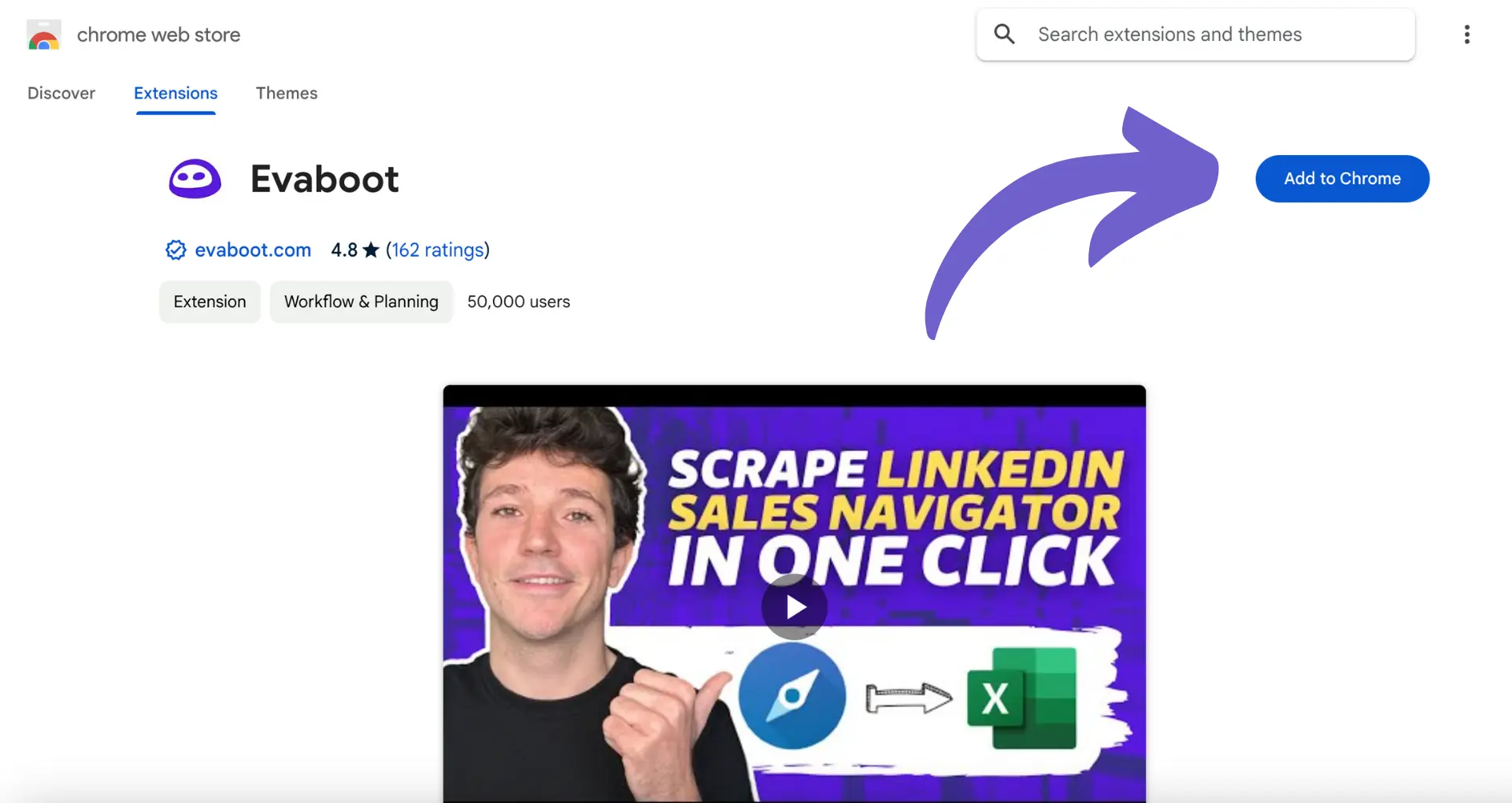Click the star rating icon
The width and height of the screenshot is (1512, 803).
point(371,250)
